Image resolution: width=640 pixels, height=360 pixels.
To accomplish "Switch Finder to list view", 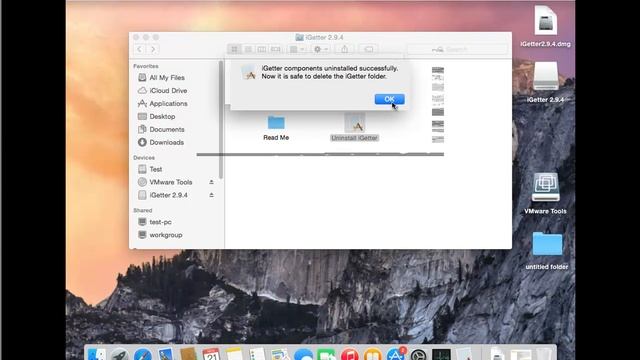I will pyautogui.click(x=248, y=49).
